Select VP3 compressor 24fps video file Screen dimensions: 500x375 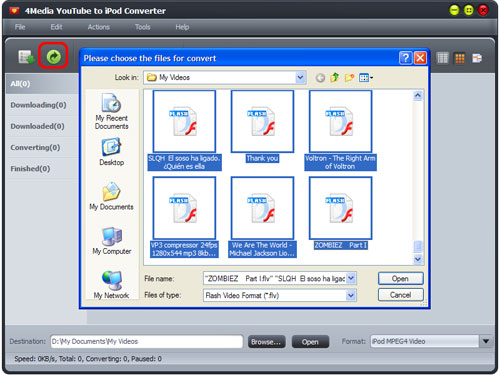tap(184, 217)
